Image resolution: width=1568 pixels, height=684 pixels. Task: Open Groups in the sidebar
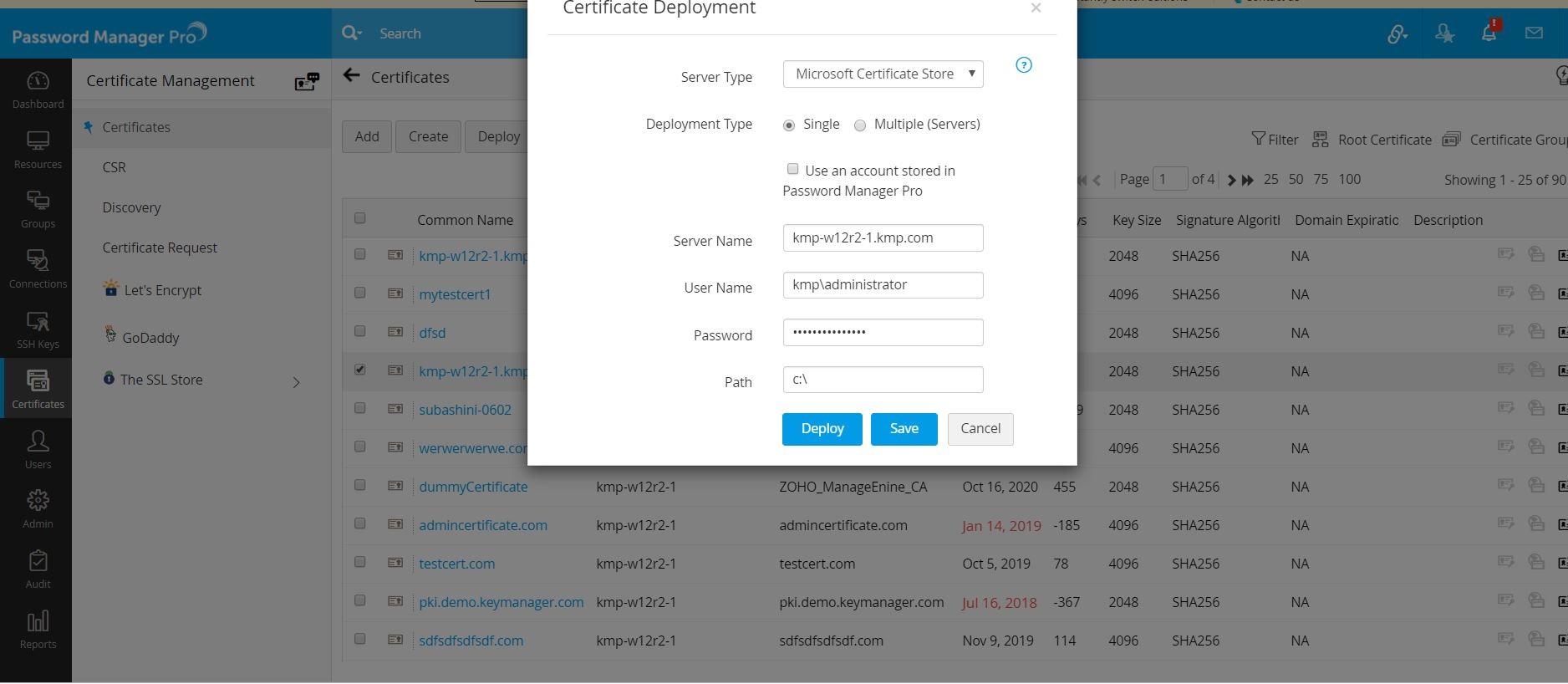(38, 209)
